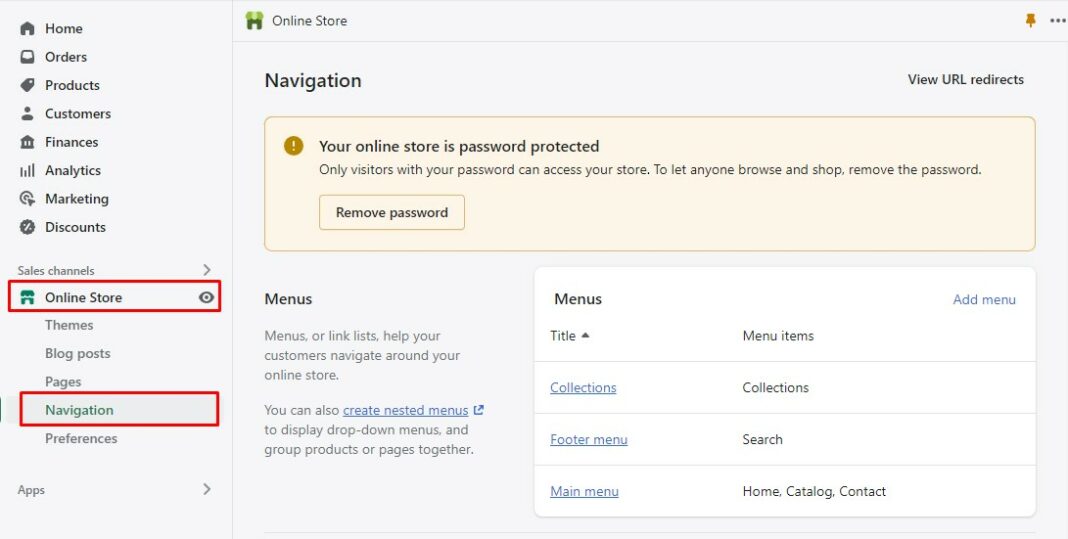This screenshot has width=1068, height=539.
Task: Click the Remove password button
Action: pos(392,212)
